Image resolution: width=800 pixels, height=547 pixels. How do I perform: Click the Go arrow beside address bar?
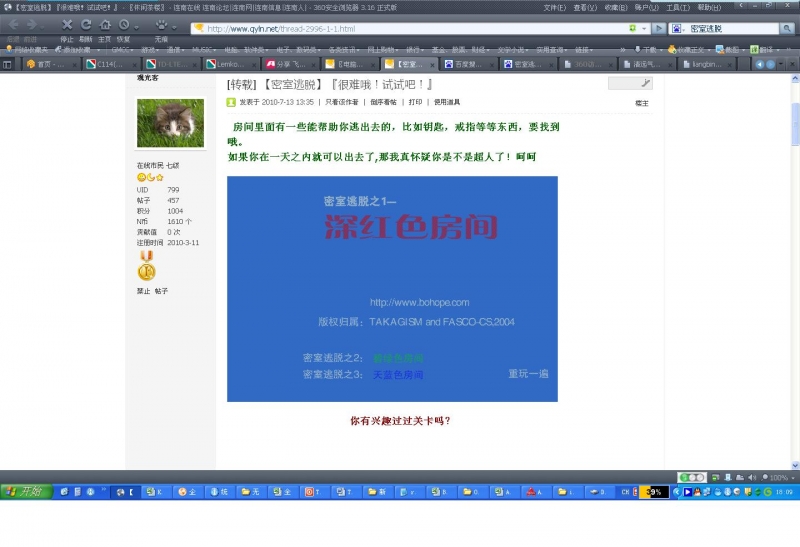(659, 29)
